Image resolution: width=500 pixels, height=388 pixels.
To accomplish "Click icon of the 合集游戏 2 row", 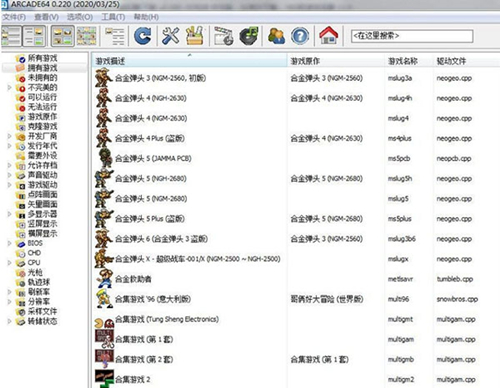I will [x=104, y=379].
